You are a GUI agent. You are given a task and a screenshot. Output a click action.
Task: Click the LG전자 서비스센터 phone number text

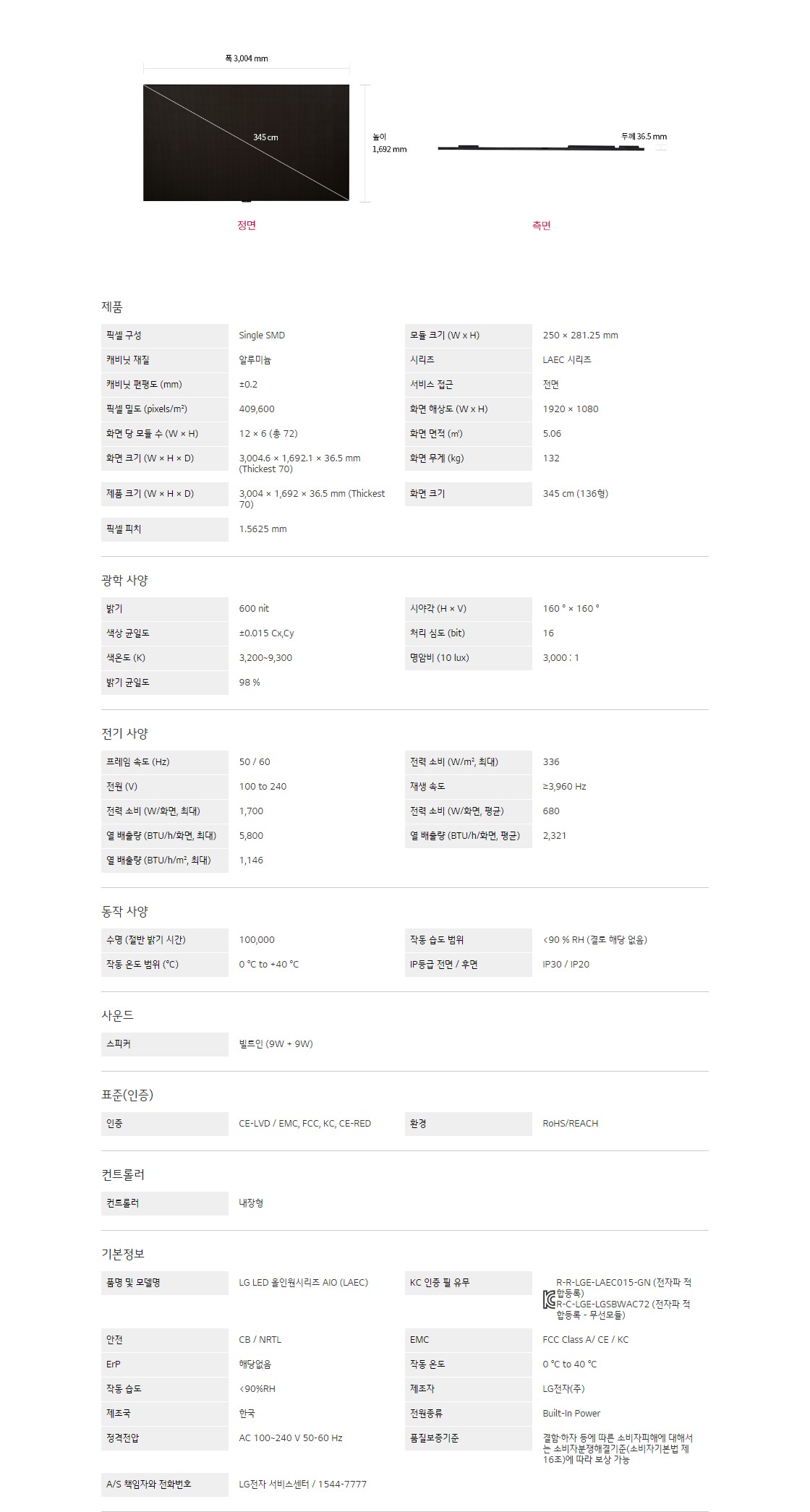[302, 1485]
